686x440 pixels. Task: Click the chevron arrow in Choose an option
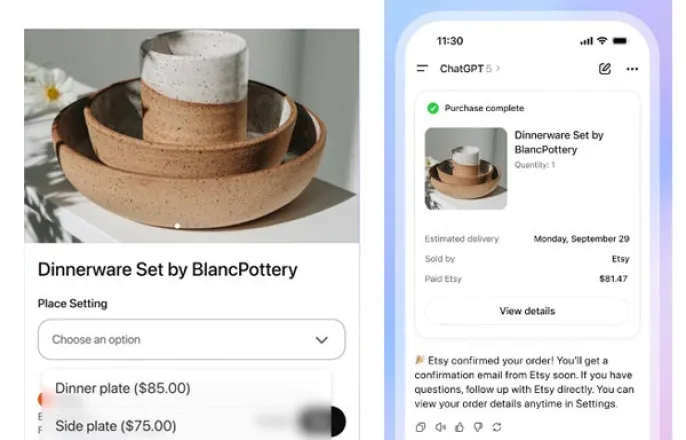[x=322, y=340]
